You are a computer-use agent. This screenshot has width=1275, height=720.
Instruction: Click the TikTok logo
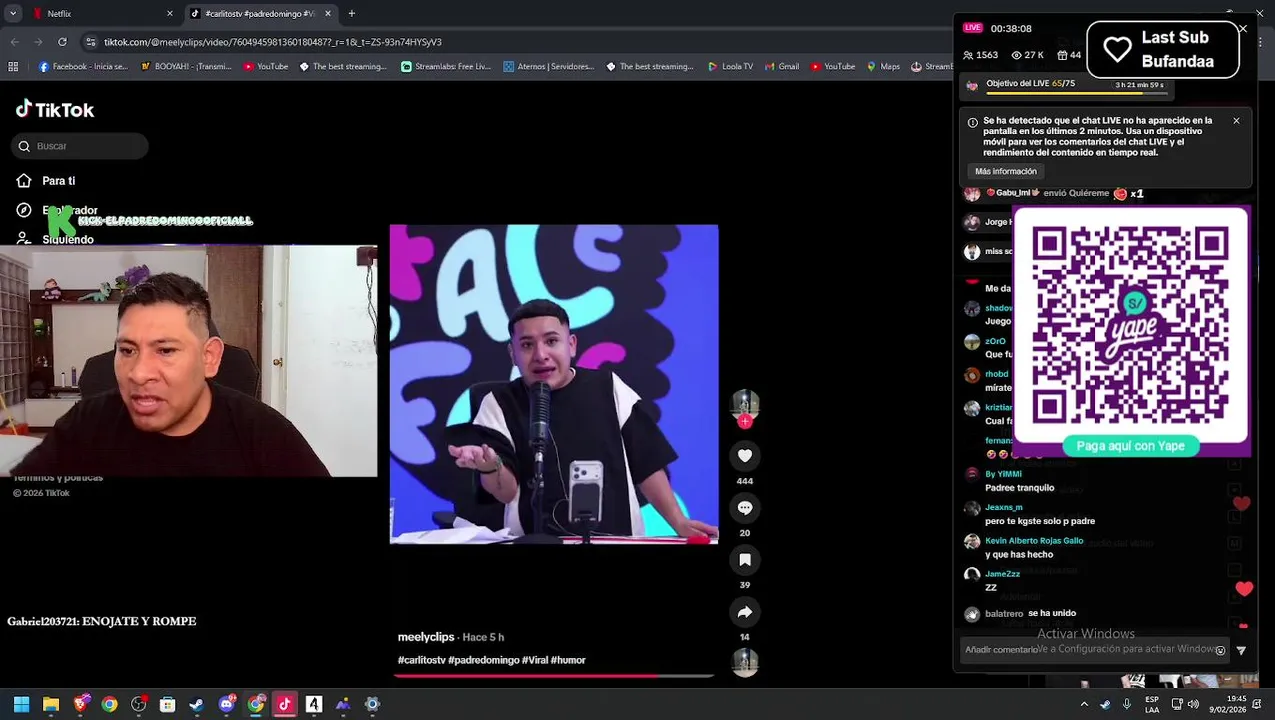coord(55,110)
